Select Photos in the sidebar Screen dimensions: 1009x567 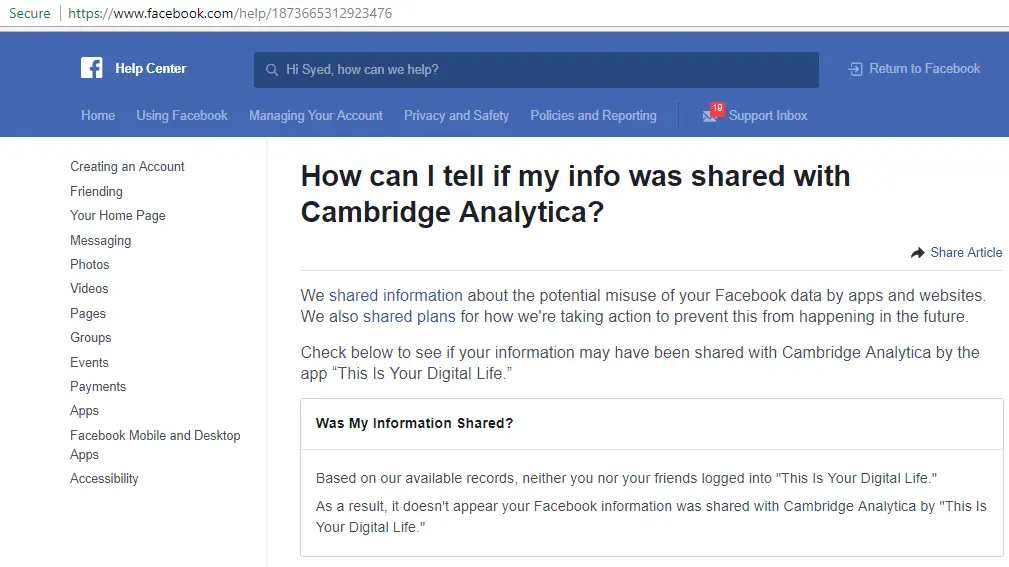[x=89, y=265]
